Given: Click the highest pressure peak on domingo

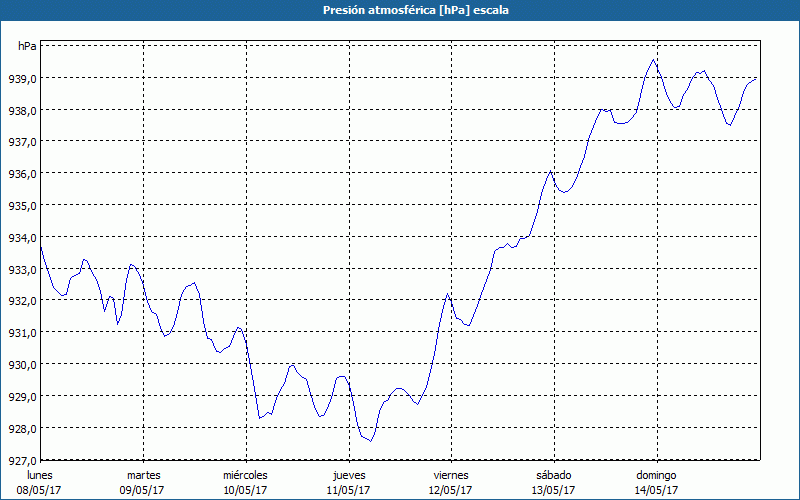Looking at the screenshot, I should point(654,59).
